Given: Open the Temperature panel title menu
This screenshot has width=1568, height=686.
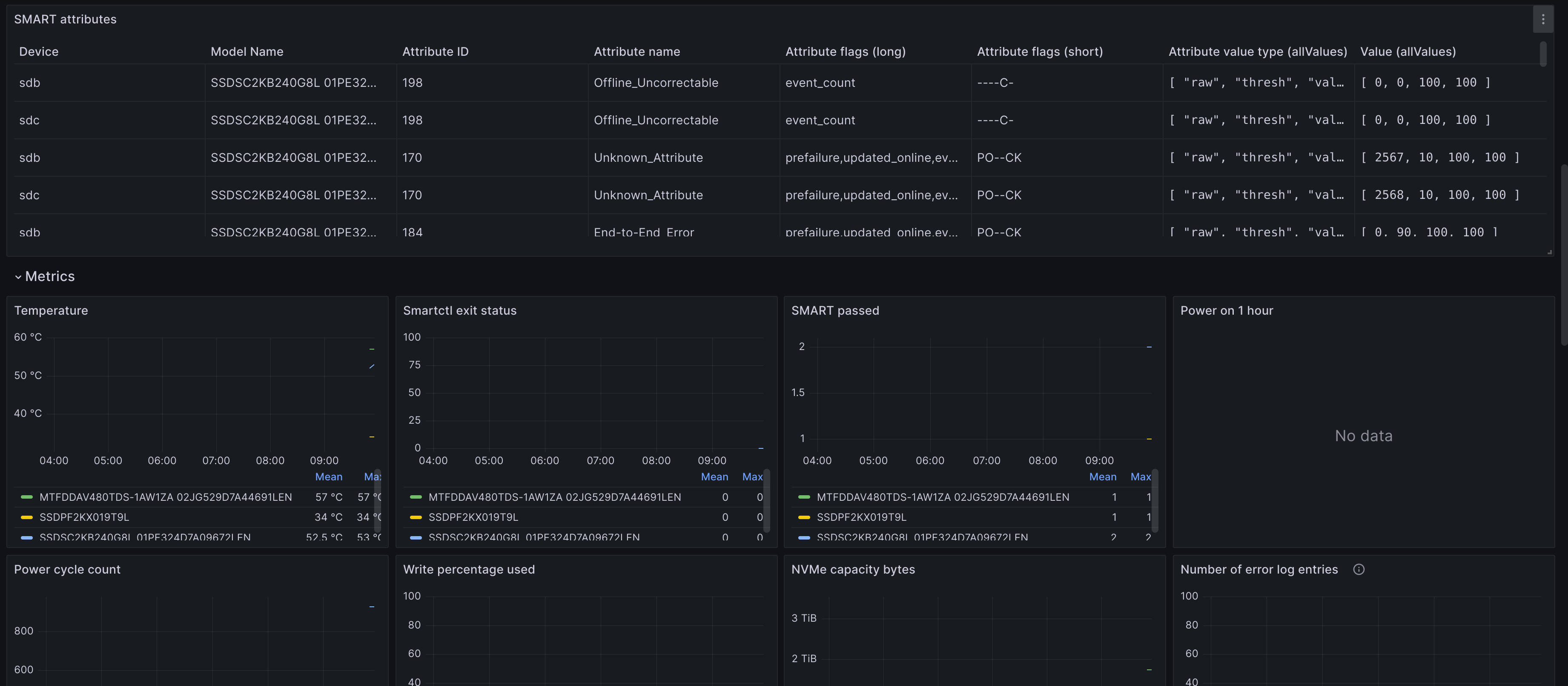Looking at the screenshot, I should (51, 310).
